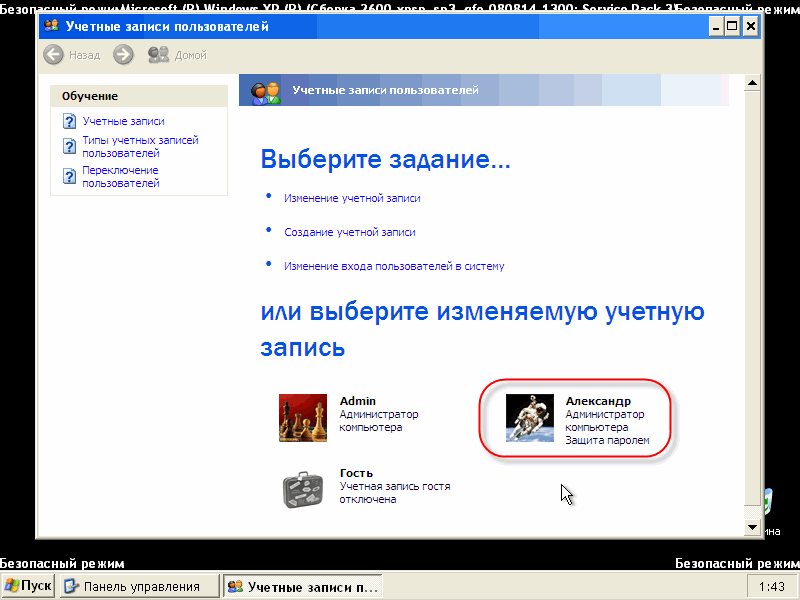Click the Home (Домой) users icon
This screenshot has height=600, width=800.
158,55
